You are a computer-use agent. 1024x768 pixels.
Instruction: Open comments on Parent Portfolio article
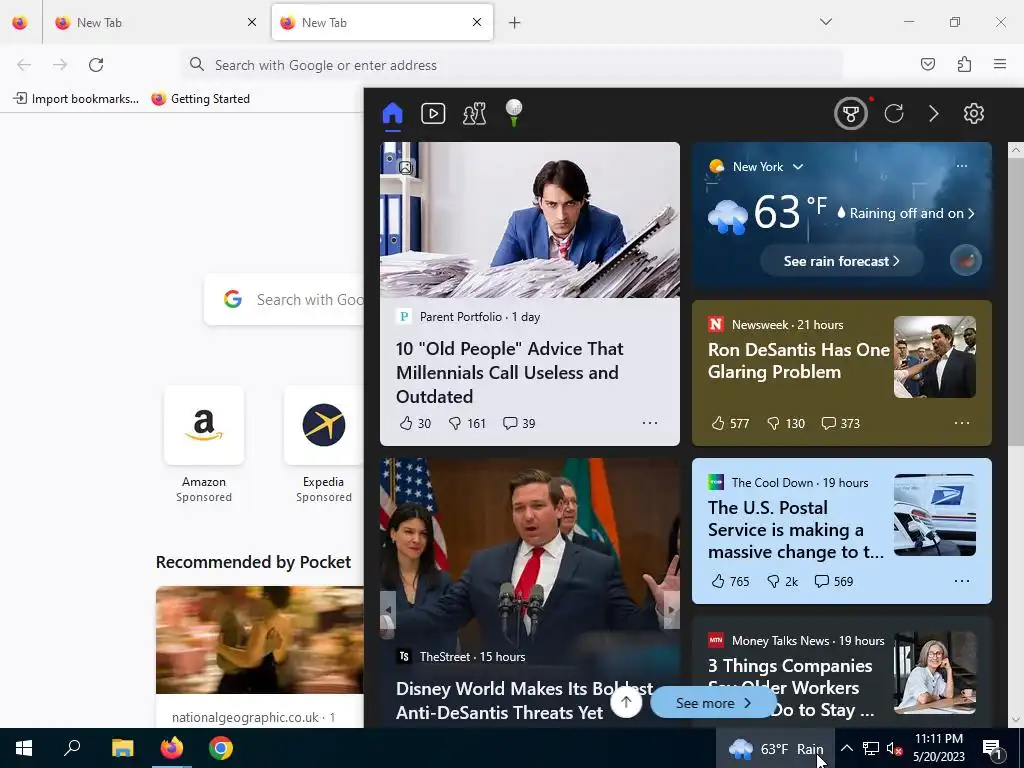pos(519,423)
